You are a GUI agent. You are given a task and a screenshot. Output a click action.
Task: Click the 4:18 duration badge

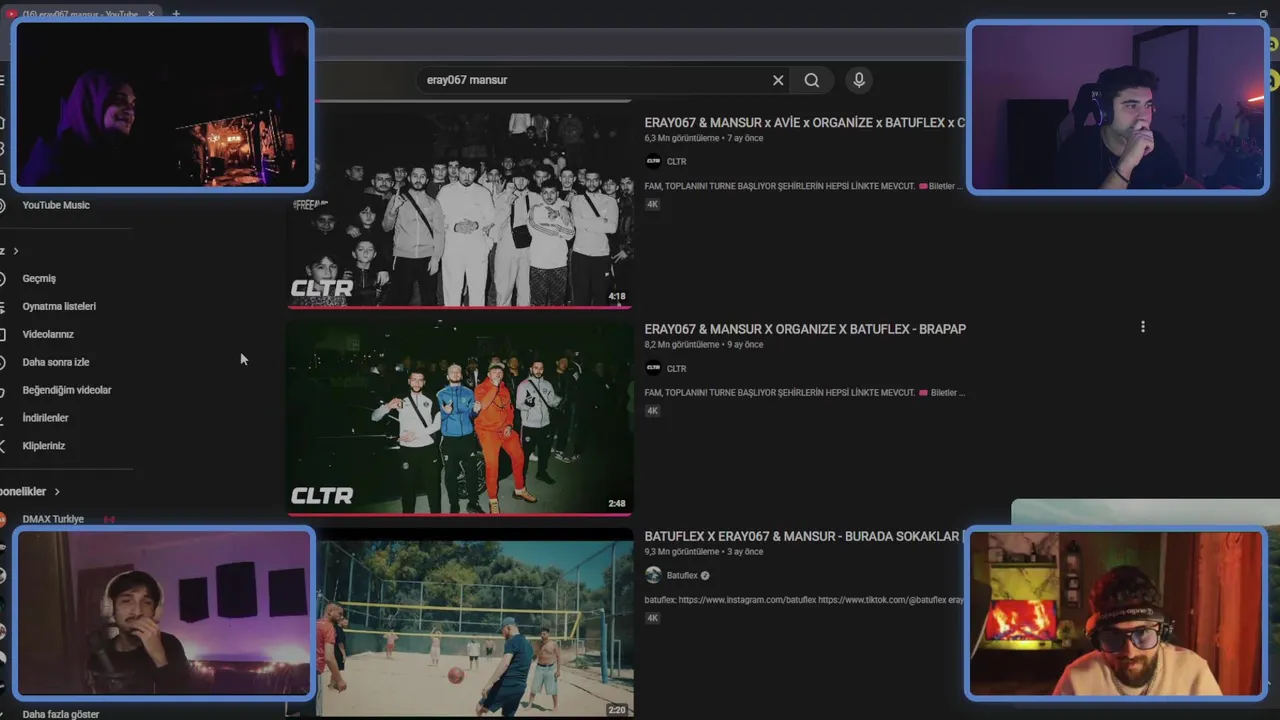pyautogui.click(x=617, y=296)
